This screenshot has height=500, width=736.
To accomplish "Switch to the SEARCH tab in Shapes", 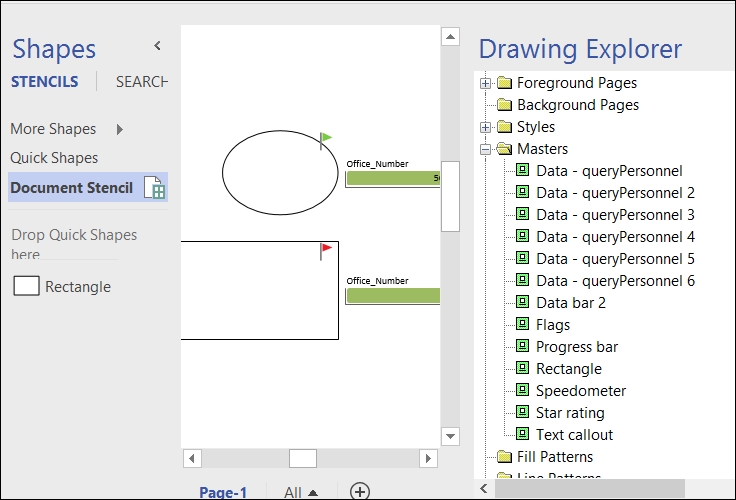I will (141, 82).
